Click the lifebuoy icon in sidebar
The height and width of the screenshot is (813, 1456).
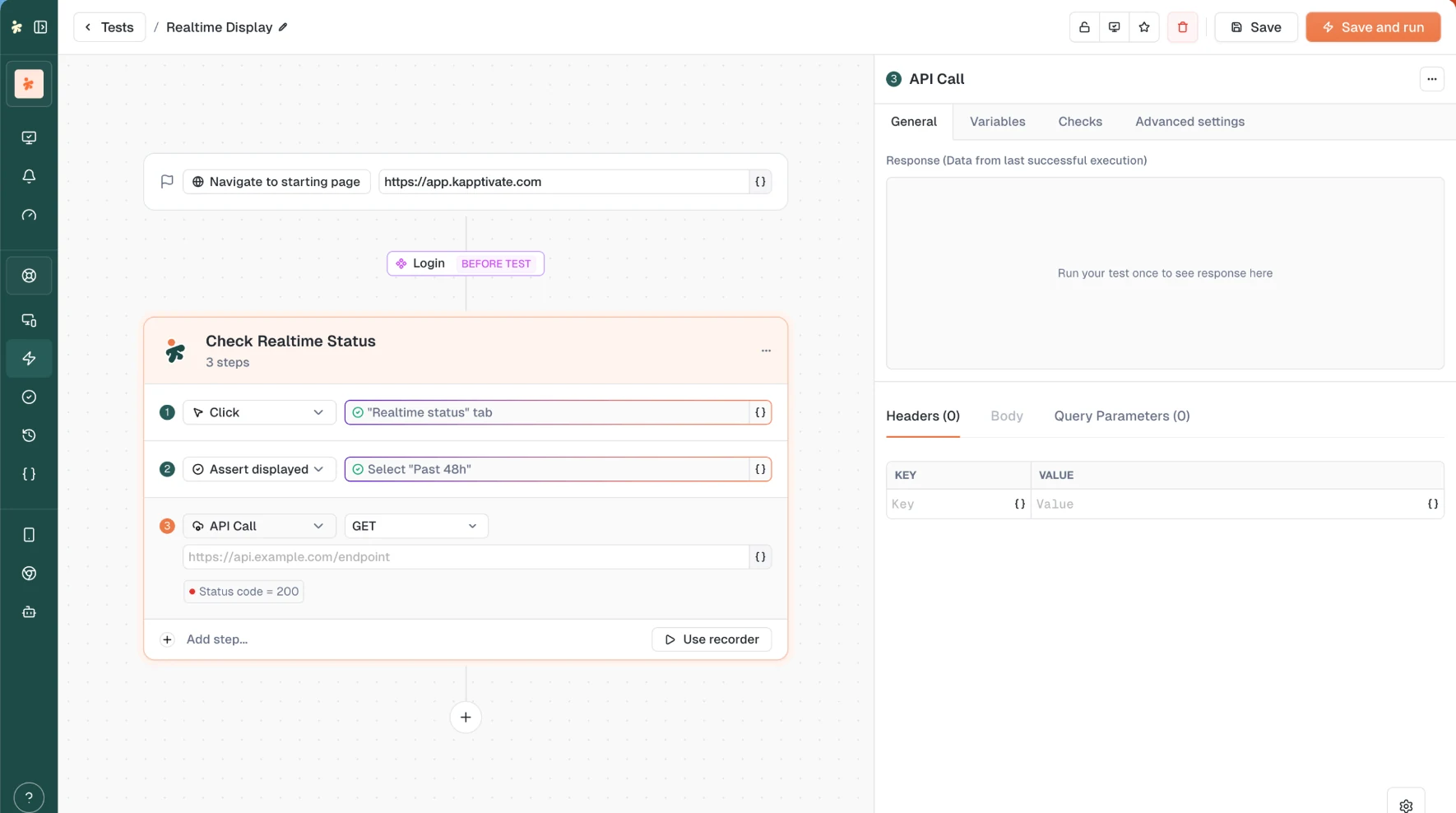click(29, 276)
